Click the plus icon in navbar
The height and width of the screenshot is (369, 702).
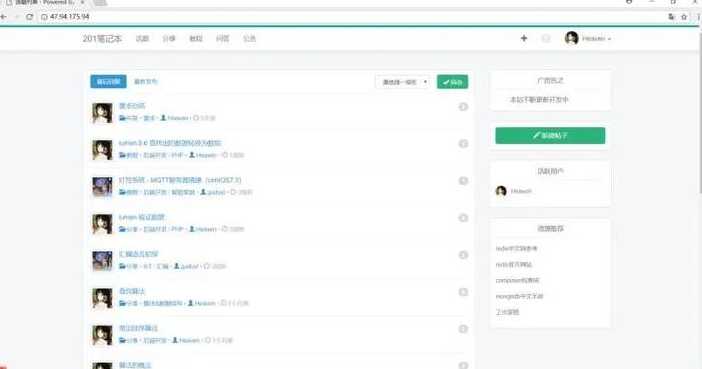[x=524, y=39]
